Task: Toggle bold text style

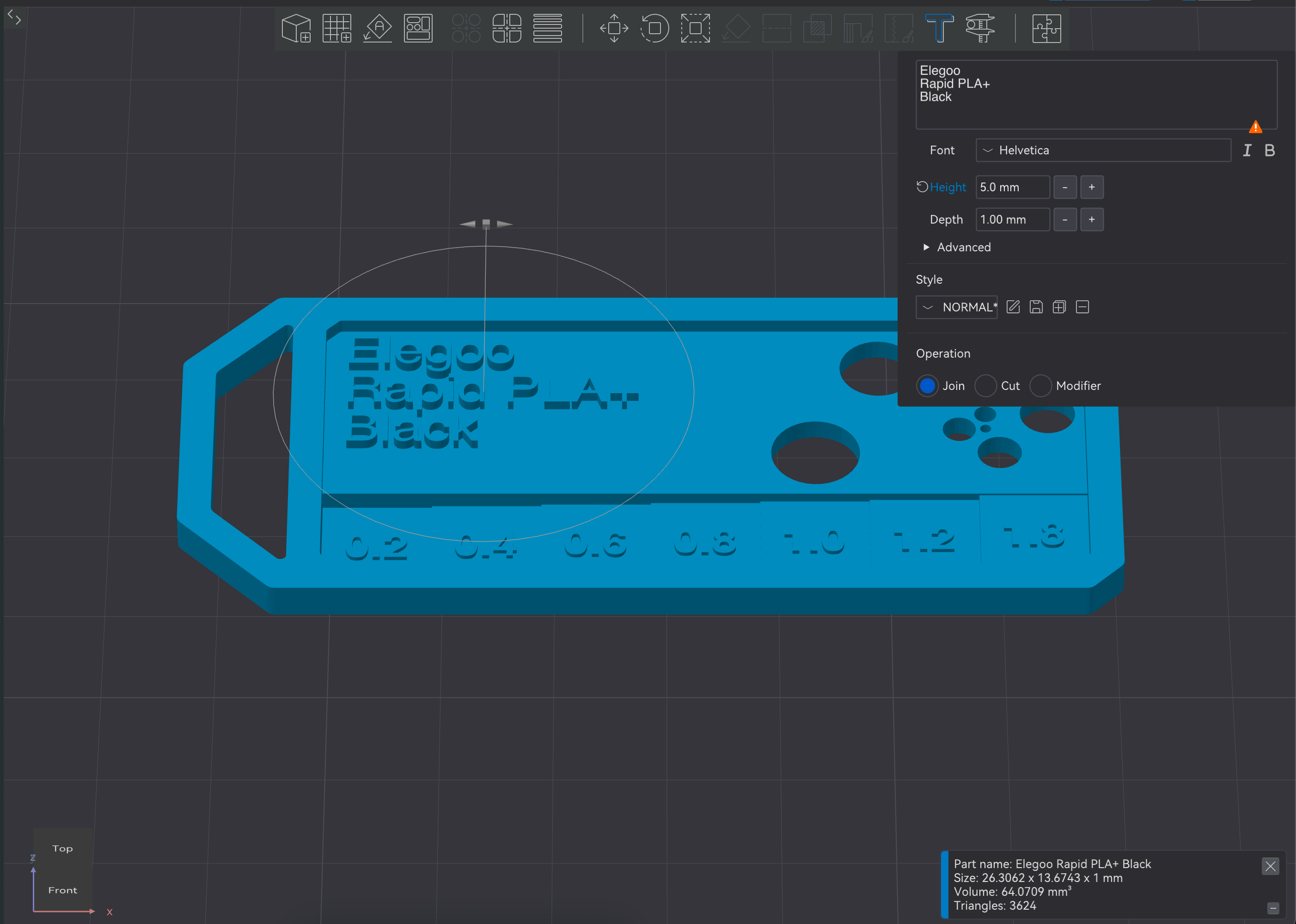Action: click(1270, 150)
